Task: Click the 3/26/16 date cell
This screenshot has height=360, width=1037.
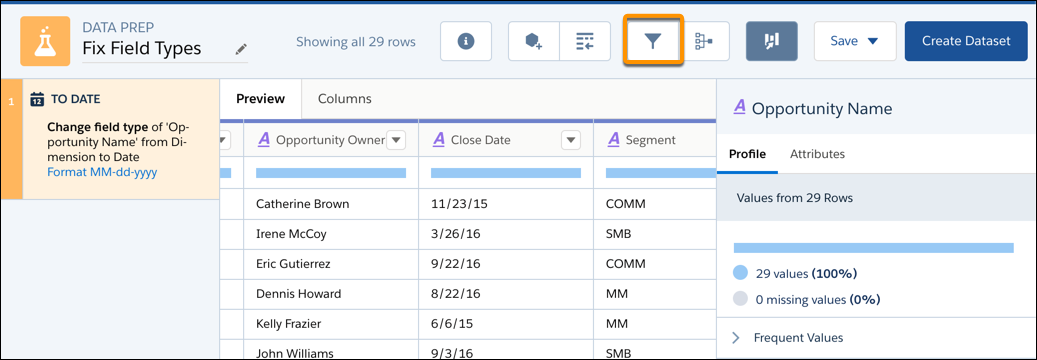Action: tap(506, 234)
